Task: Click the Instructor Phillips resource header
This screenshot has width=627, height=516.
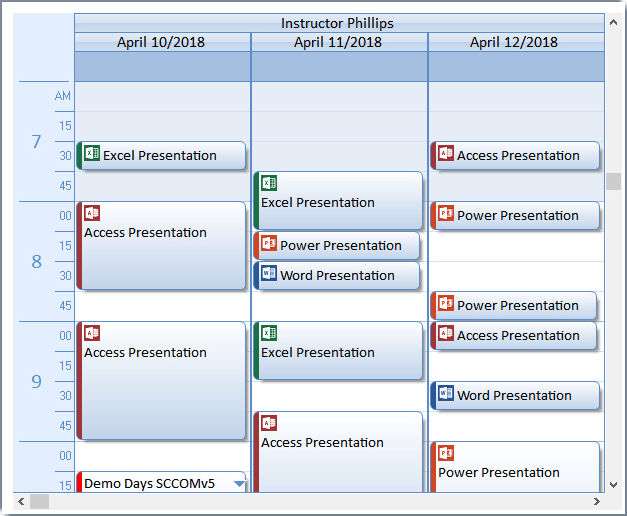Action: click(338, 23)
